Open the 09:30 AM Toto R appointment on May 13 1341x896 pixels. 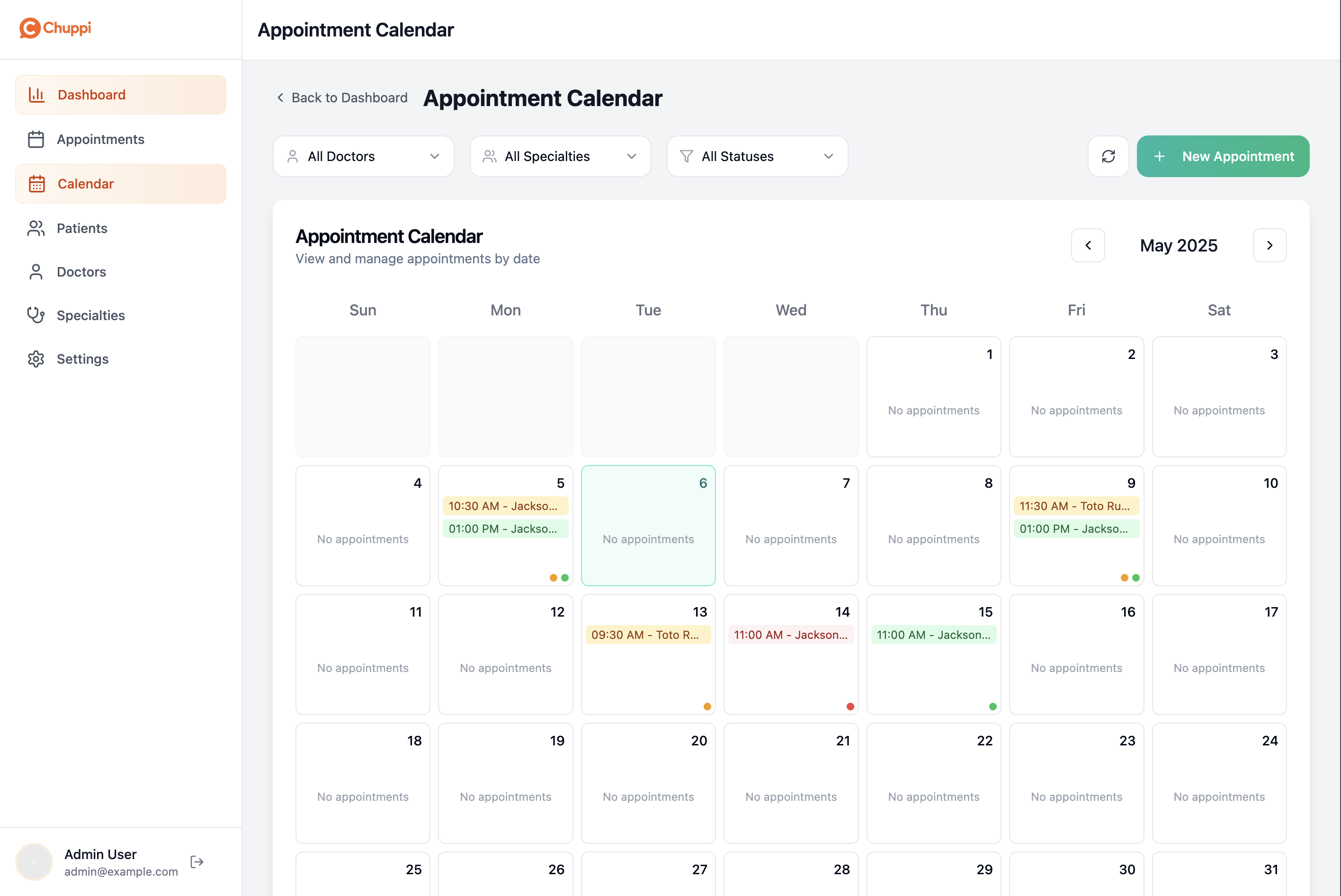click(648, 634)
